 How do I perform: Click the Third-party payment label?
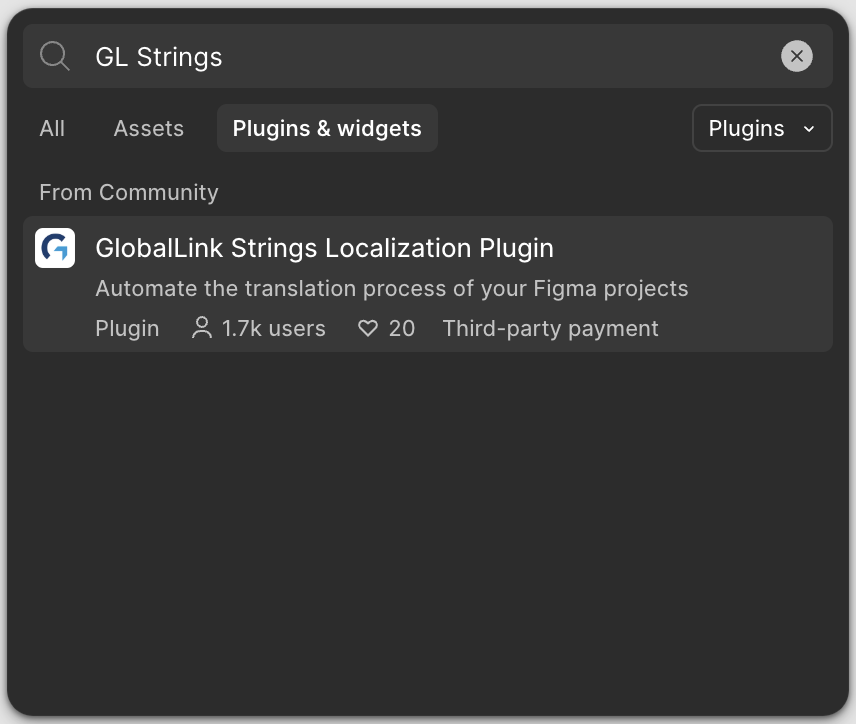550,329
